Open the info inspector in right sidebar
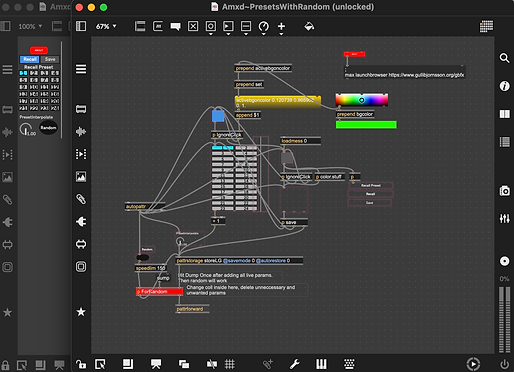The width and height of the screenshot is (514, 372). [x=504, y=86]
